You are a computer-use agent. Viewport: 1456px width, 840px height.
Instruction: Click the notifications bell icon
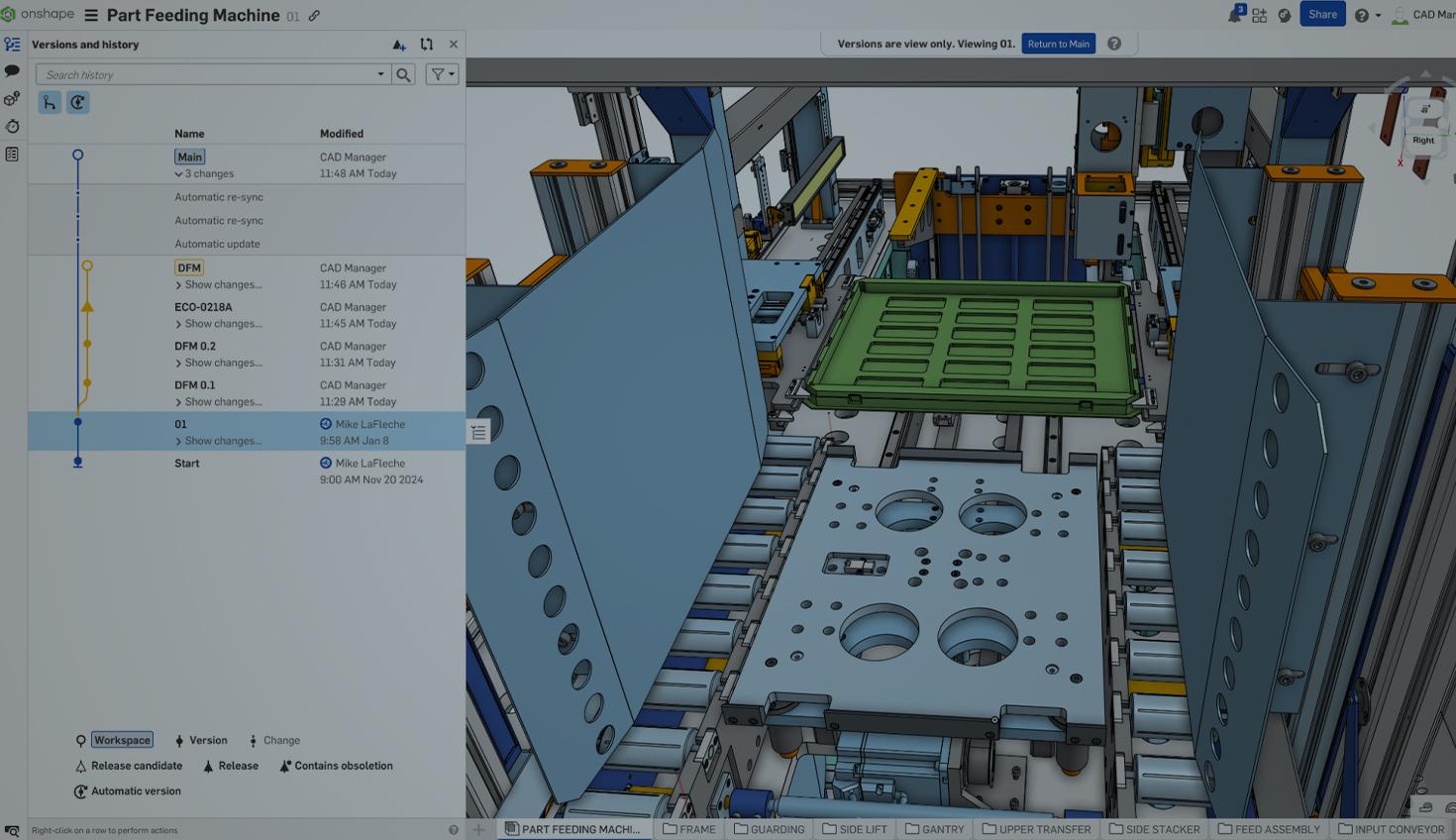(x=1234, y=15)
